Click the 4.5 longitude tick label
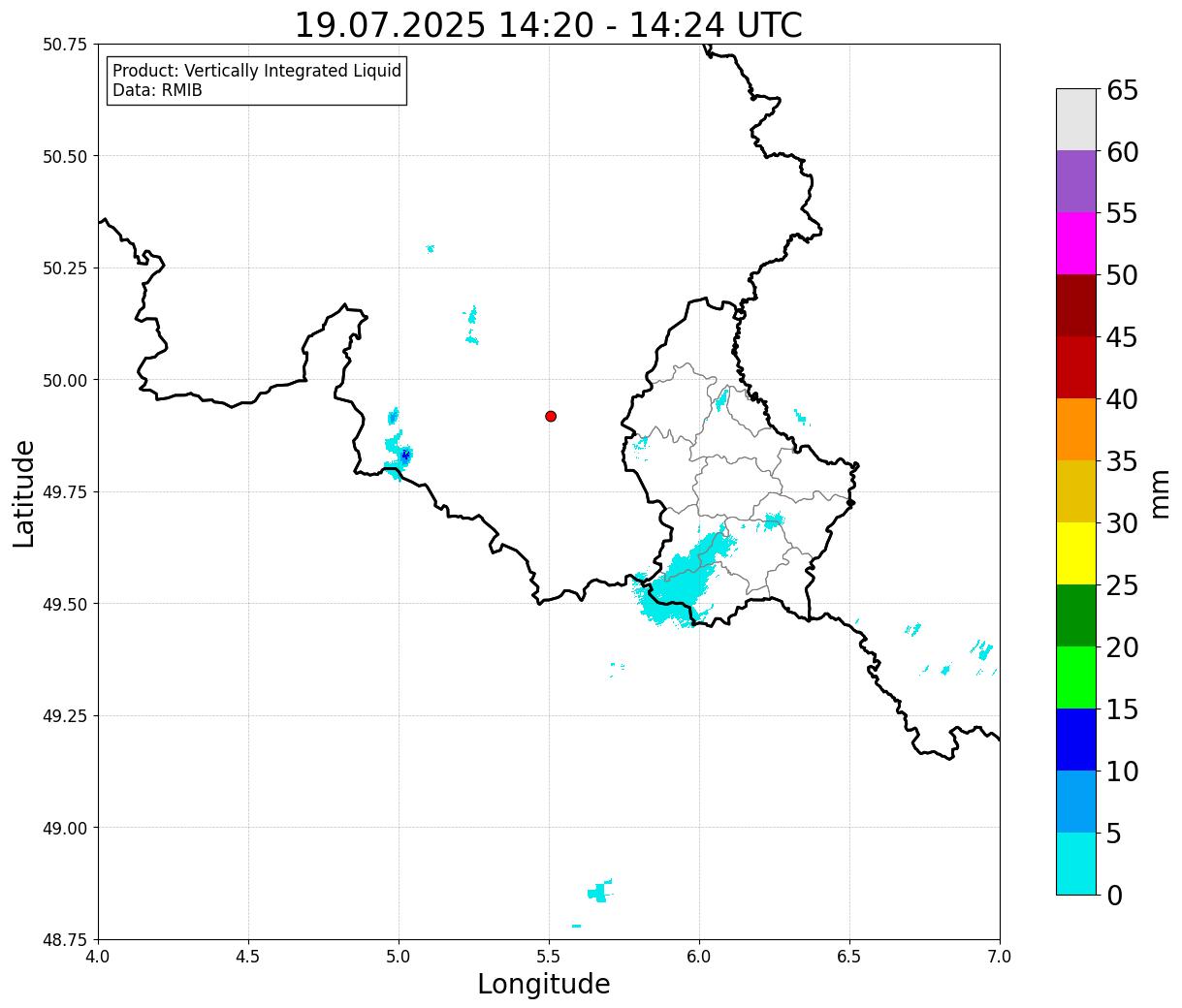1182x1008 pixels. tap(248, 957)
